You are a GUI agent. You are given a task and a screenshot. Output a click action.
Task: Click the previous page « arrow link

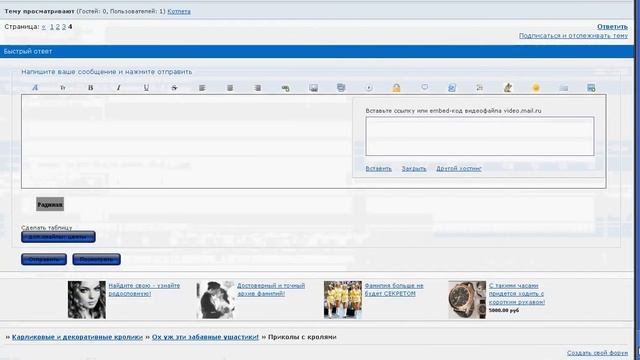click(44, 27)
